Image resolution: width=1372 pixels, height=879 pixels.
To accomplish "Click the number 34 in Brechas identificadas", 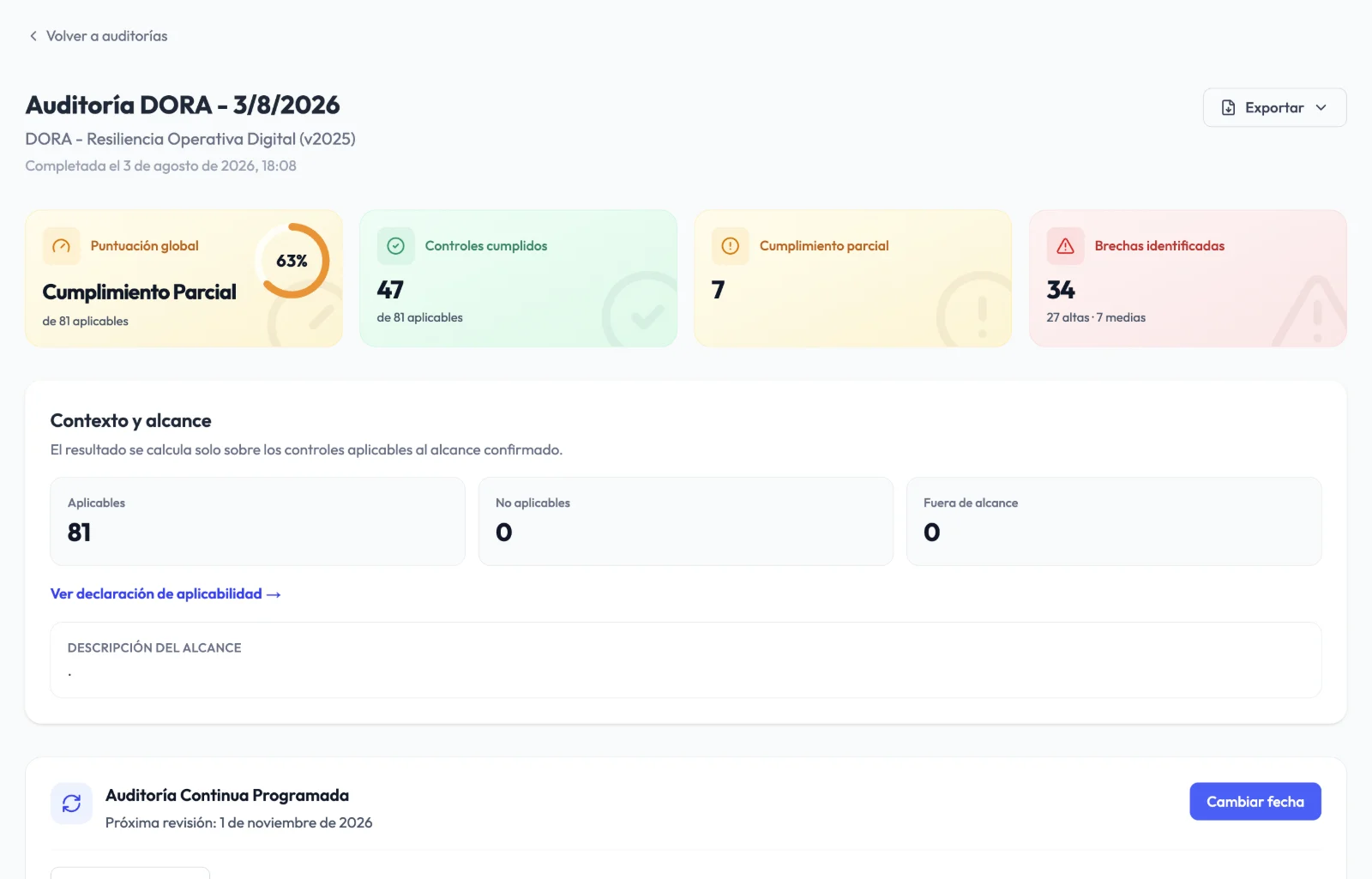I will tap(1061, 290).
